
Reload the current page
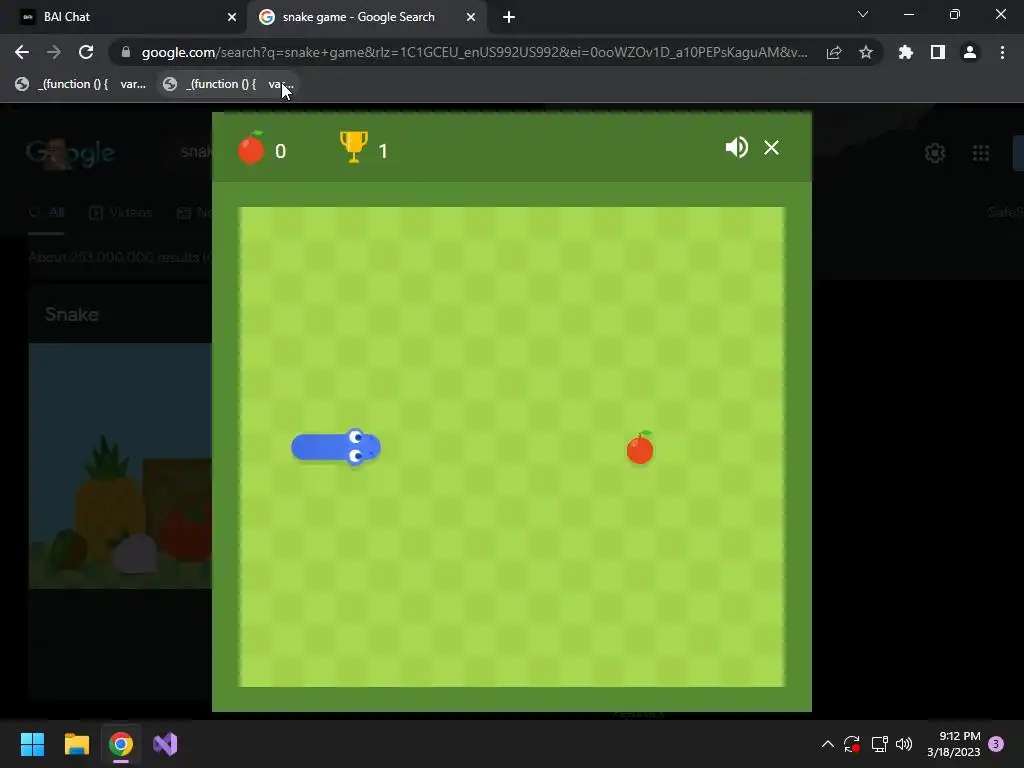click(86, 52)
